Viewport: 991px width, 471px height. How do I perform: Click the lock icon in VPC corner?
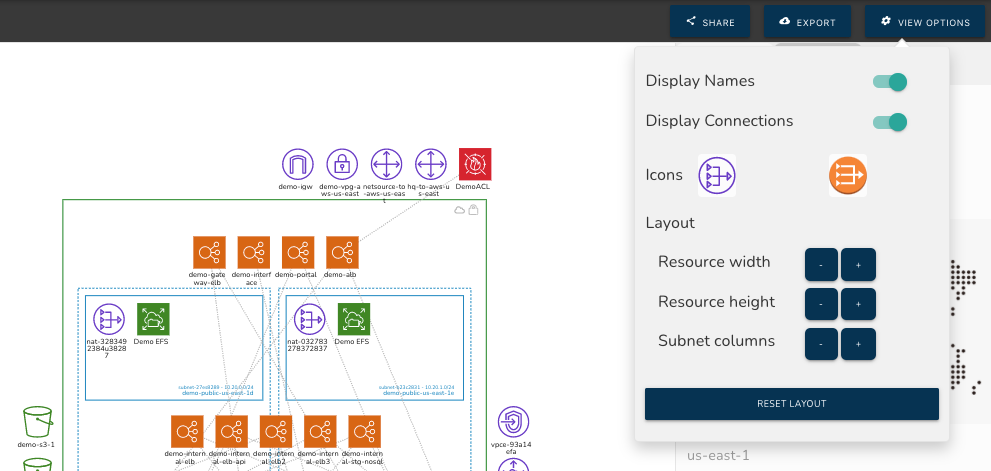click(x=473, y=209)
